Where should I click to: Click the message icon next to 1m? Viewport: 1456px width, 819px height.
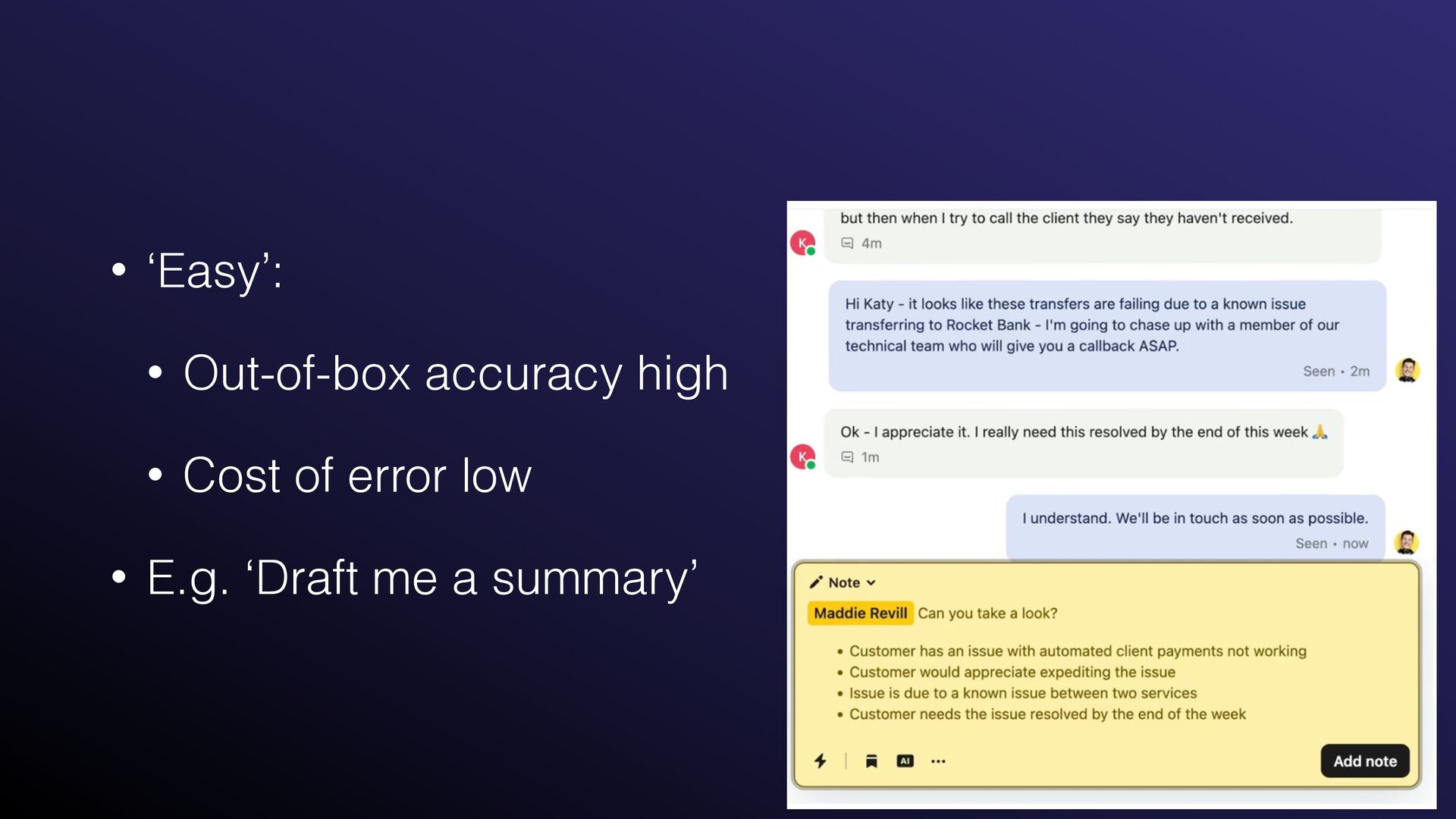847,457
